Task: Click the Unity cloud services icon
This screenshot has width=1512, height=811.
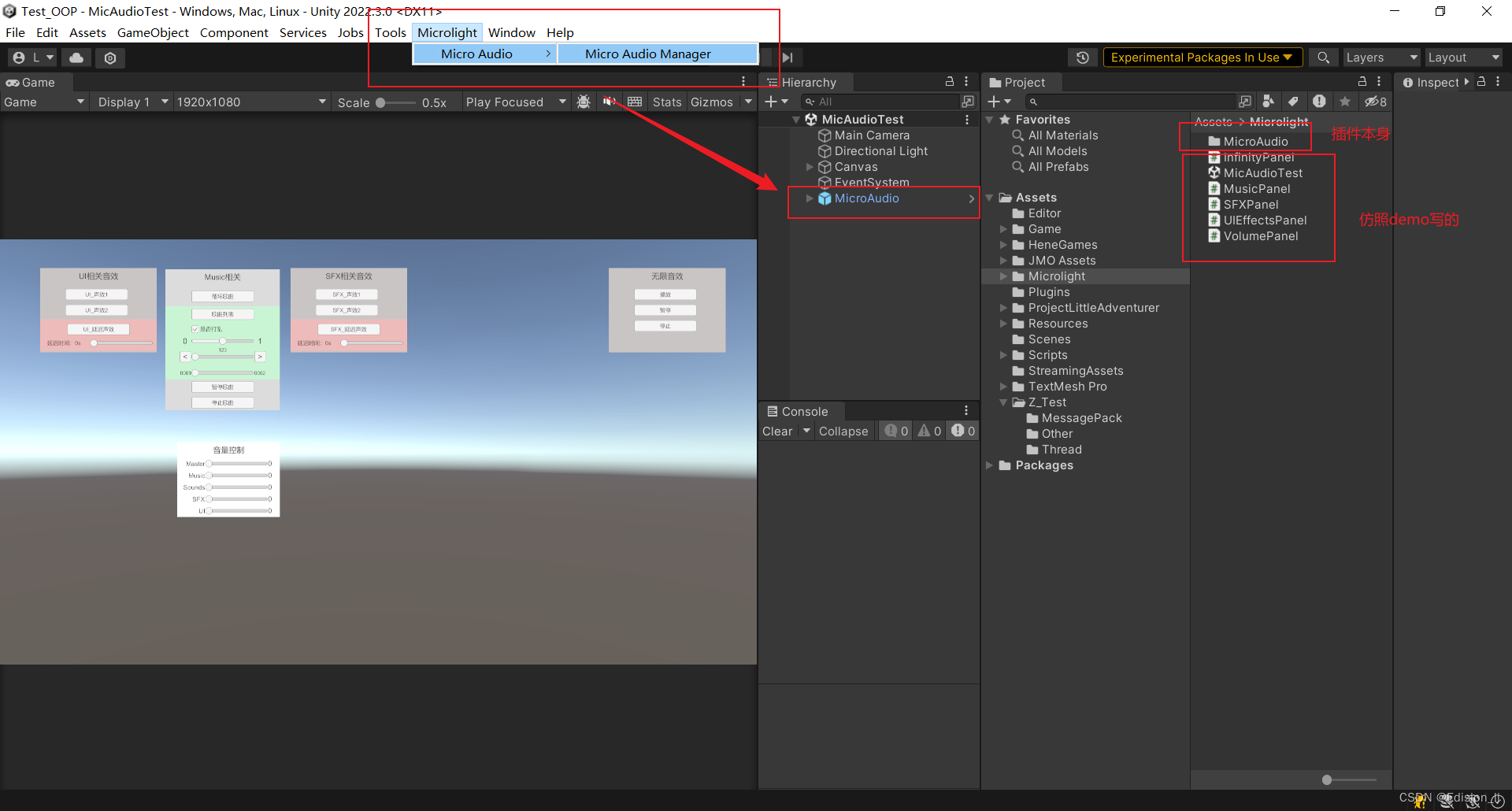Action: 76,57
